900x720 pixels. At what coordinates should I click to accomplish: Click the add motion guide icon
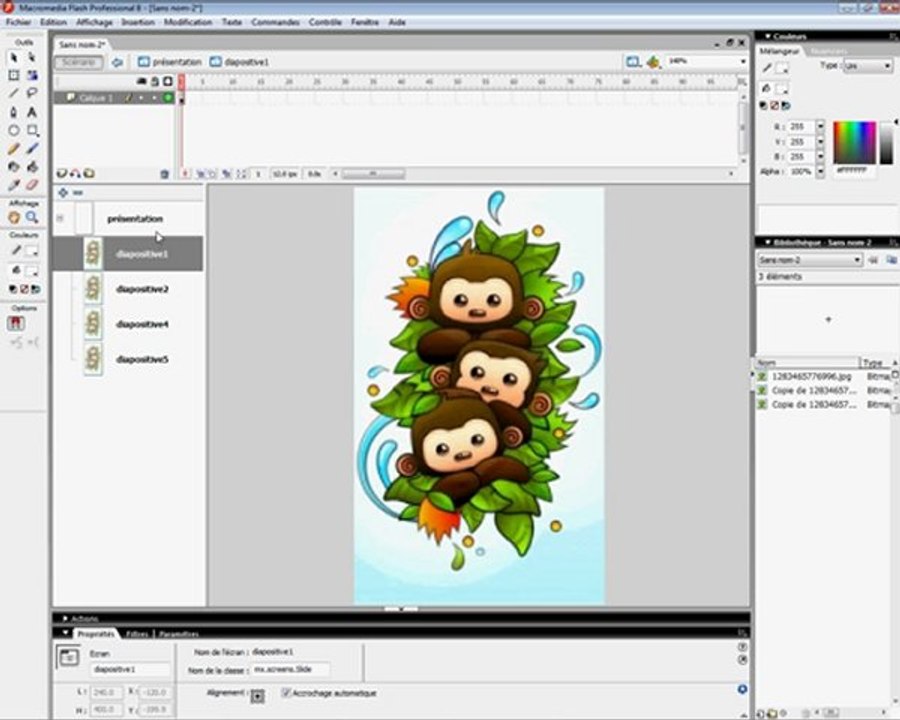75,173
